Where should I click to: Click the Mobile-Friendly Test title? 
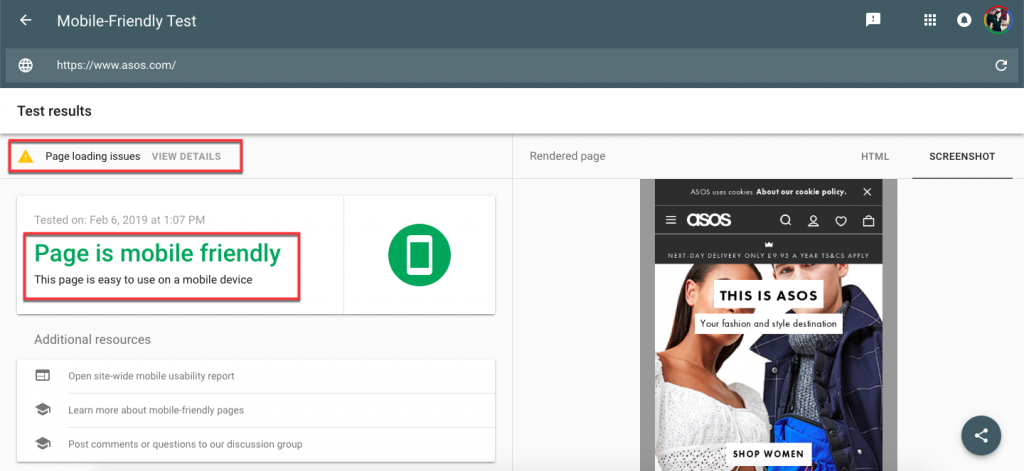click(x=127, y=21)
